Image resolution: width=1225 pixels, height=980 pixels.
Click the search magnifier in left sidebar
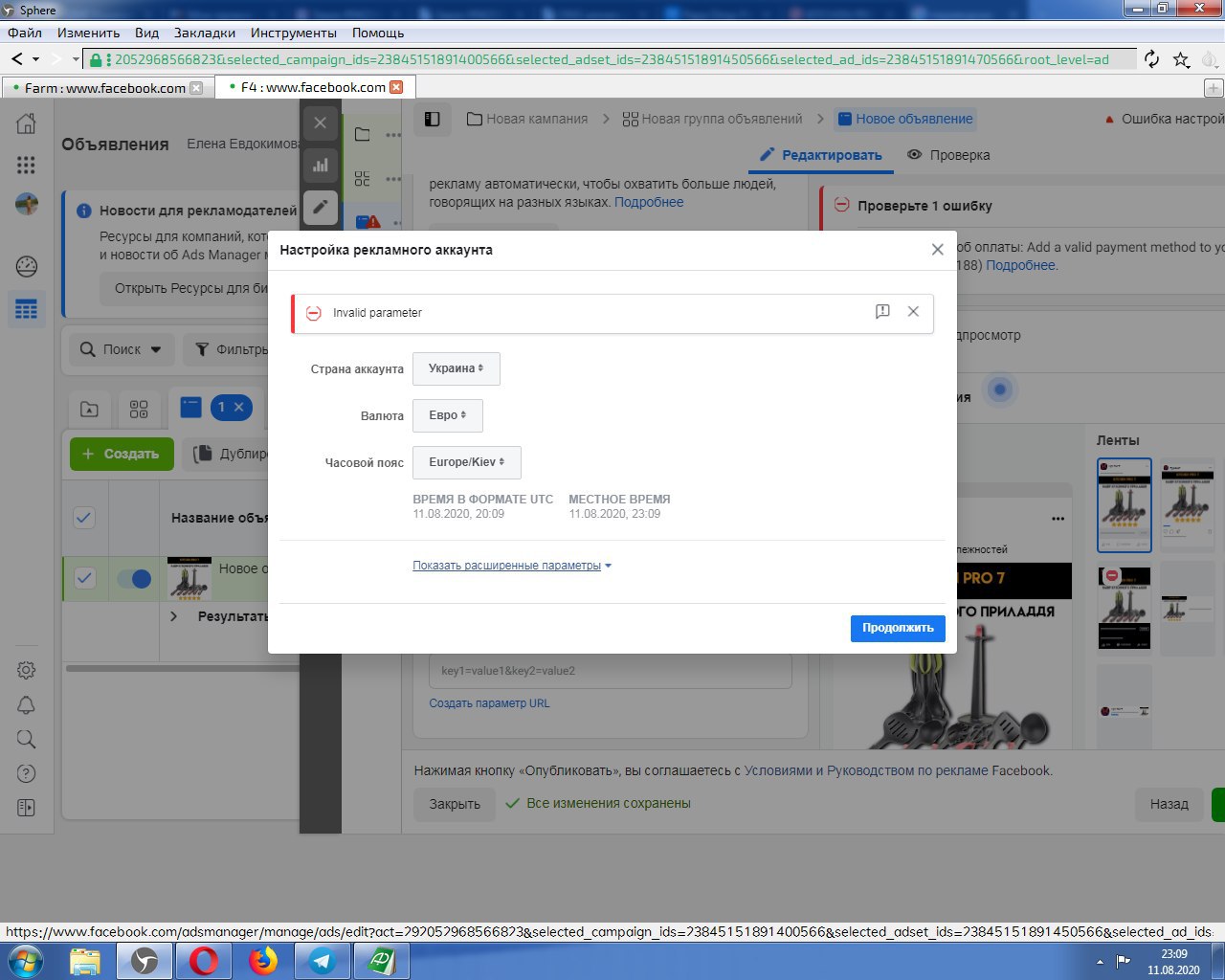[27, 739]
